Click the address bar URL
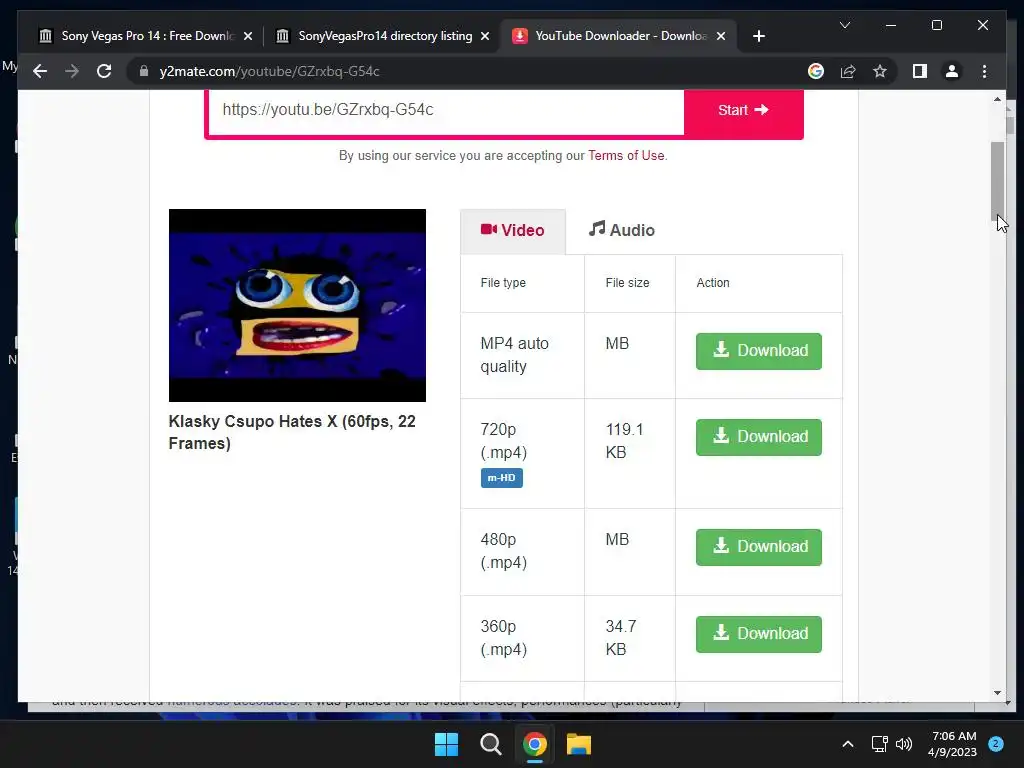This screenshot has height=768, width=1024. 269,71
